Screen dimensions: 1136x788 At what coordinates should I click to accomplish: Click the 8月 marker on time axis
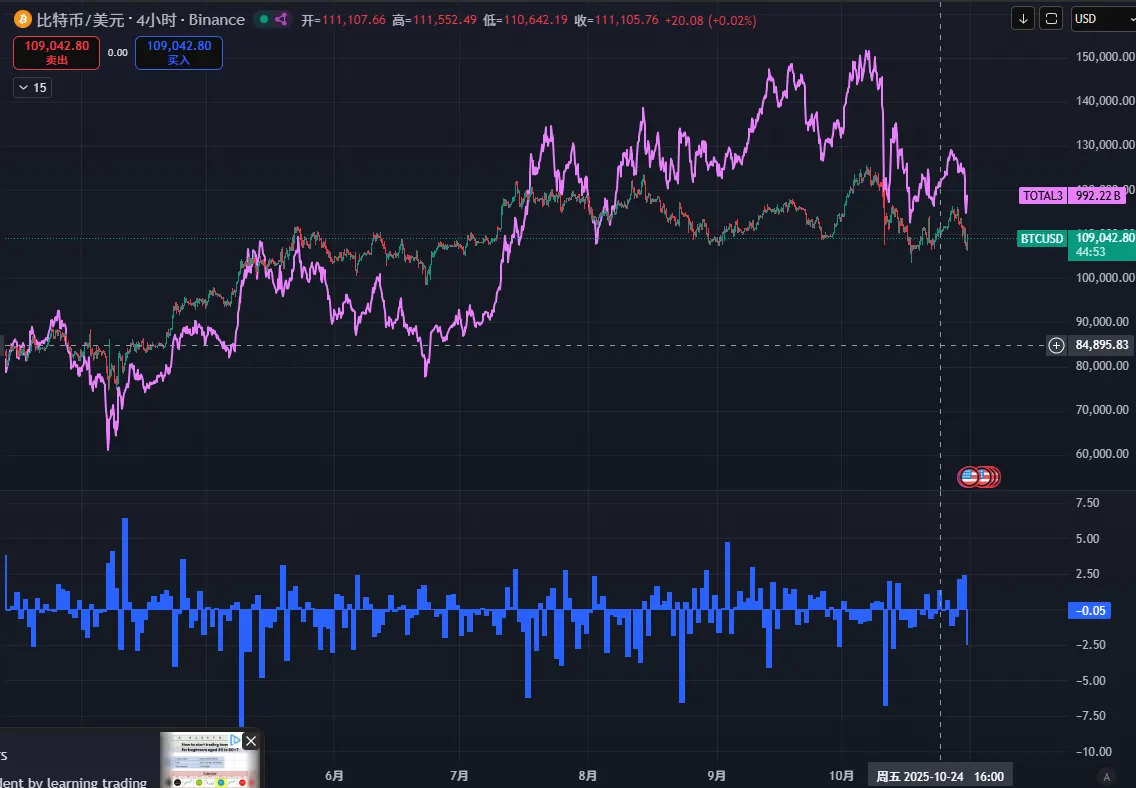tap(588, 776)
